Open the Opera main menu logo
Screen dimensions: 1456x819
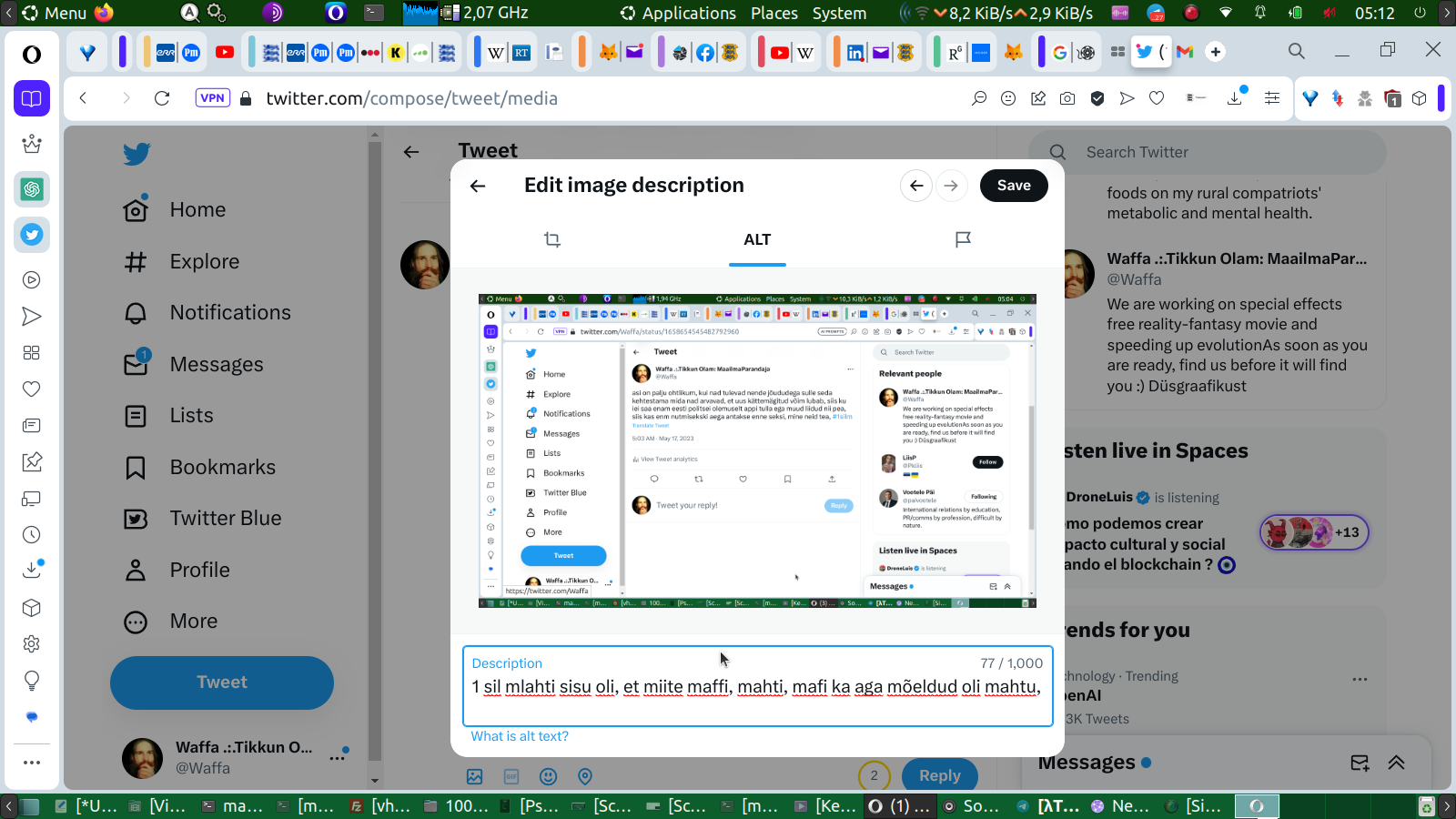click(32, 55)
